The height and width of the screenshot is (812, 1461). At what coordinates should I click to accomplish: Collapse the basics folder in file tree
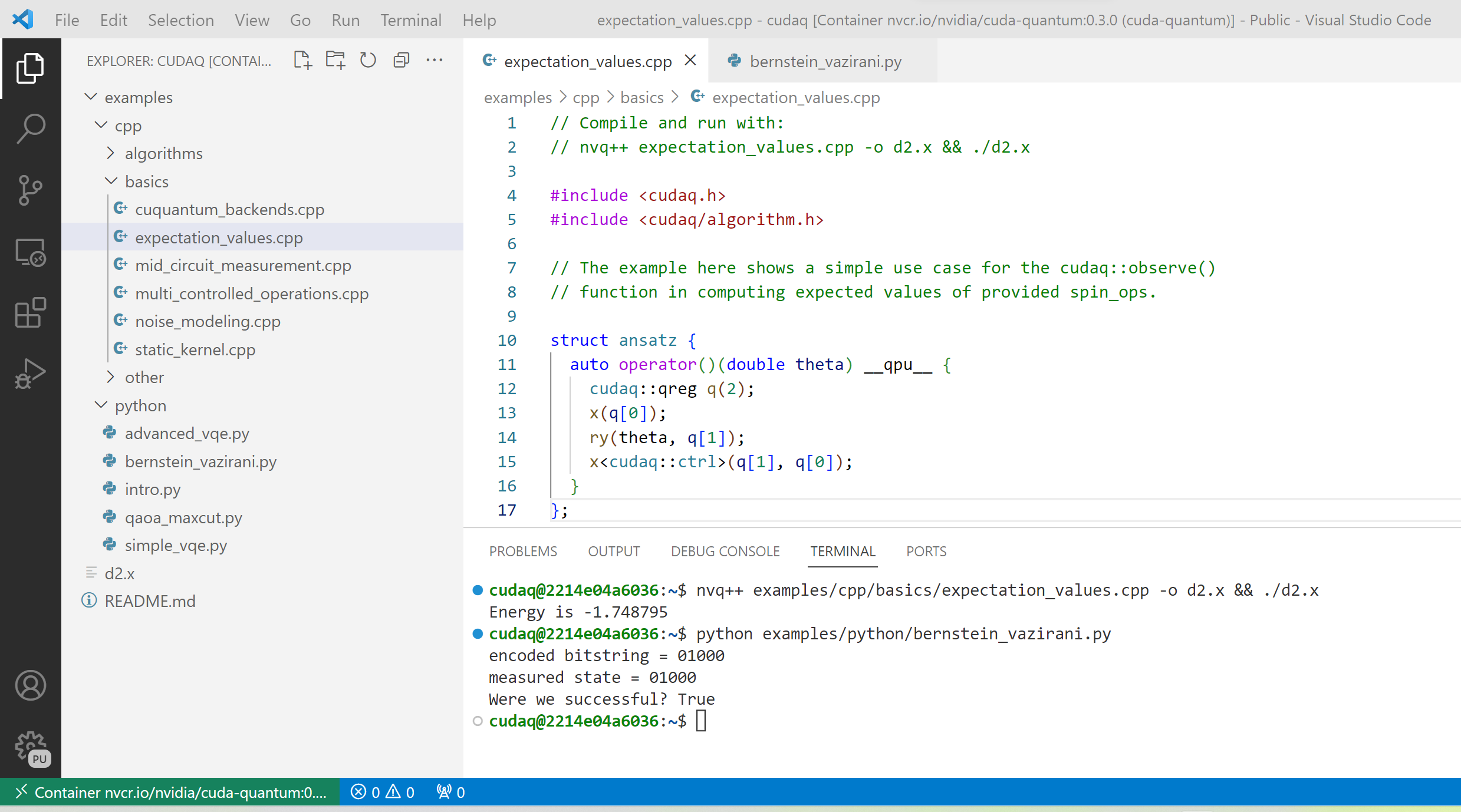point(113,181)
